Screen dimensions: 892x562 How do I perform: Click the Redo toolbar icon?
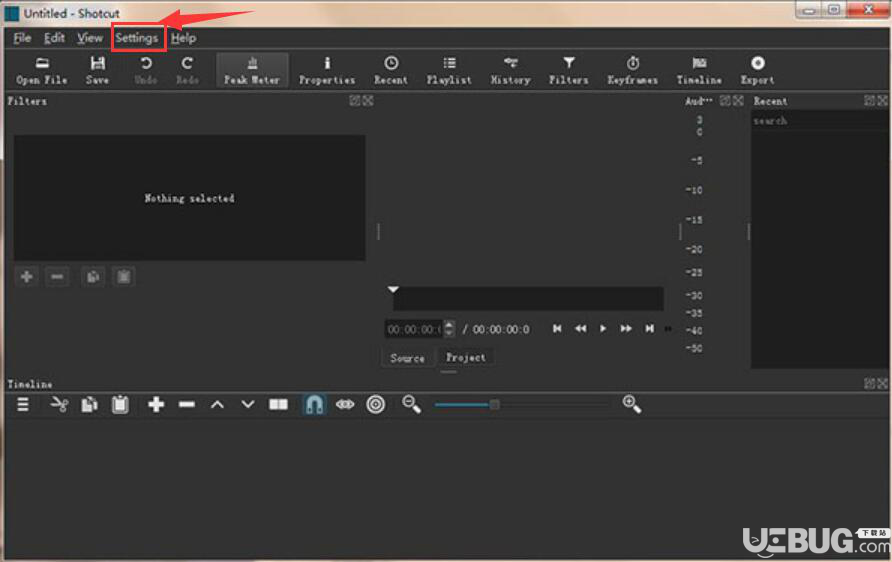pos(187,71)
